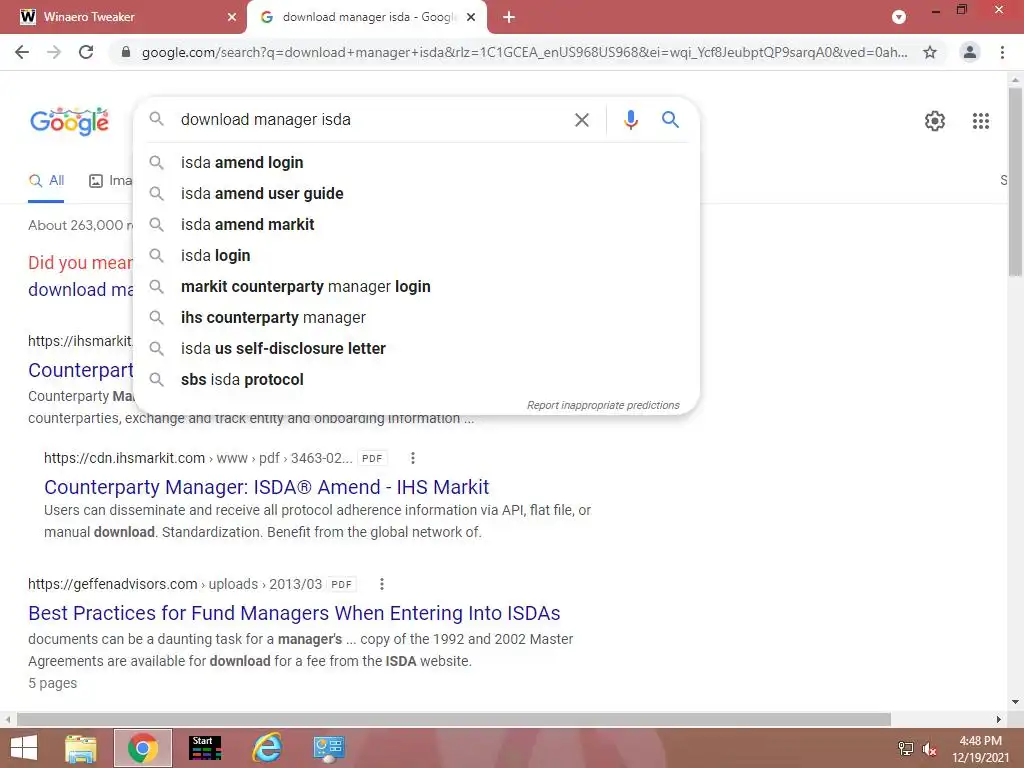1024x768 pixels.
Task: Open Best Practices for Fund Managers result
Action: coord(294,613)
